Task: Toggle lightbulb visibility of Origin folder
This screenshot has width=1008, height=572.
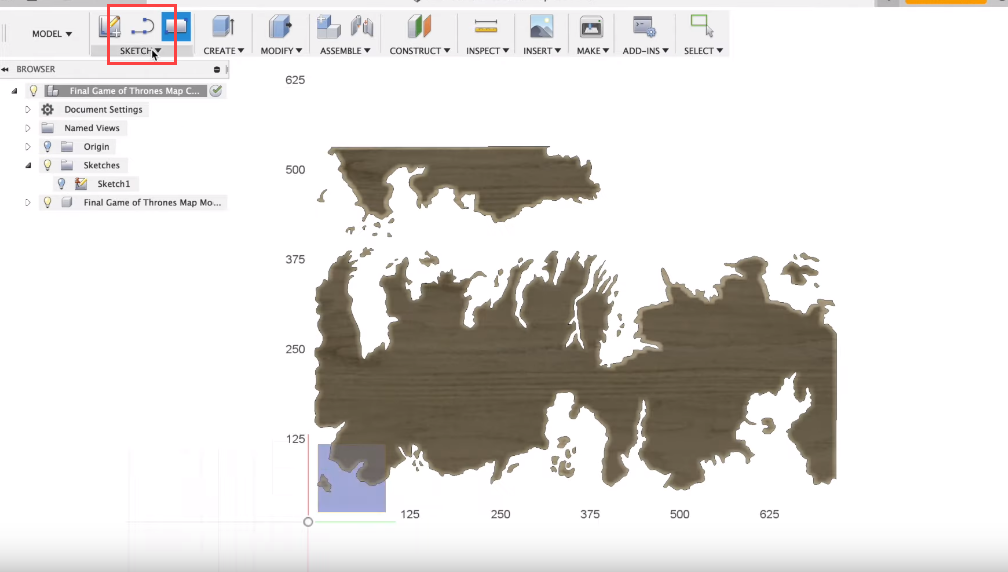Action: click(x=48, y=146)
